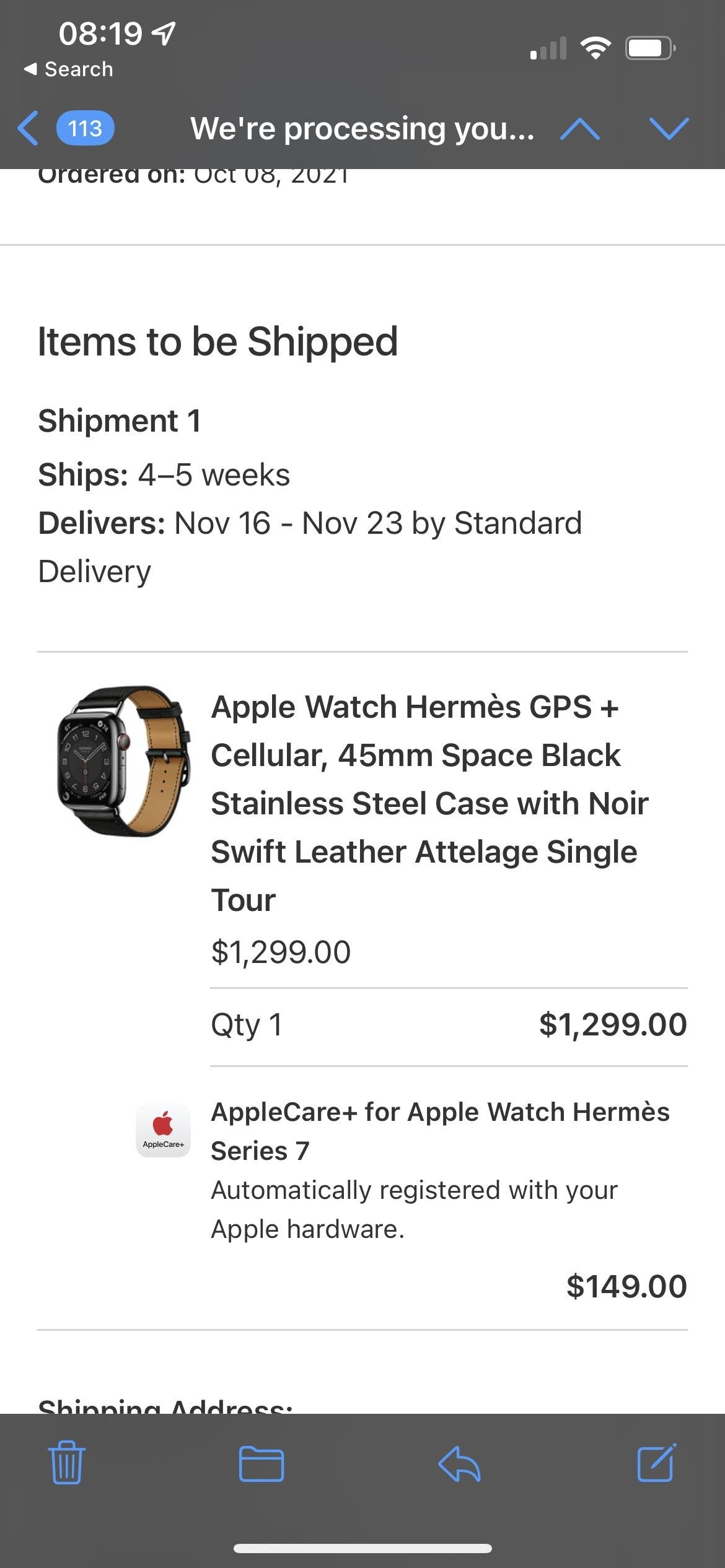725x1568 pixels.
Task: Open the move-to-folder icon
Action: [x=261, y=1464]
